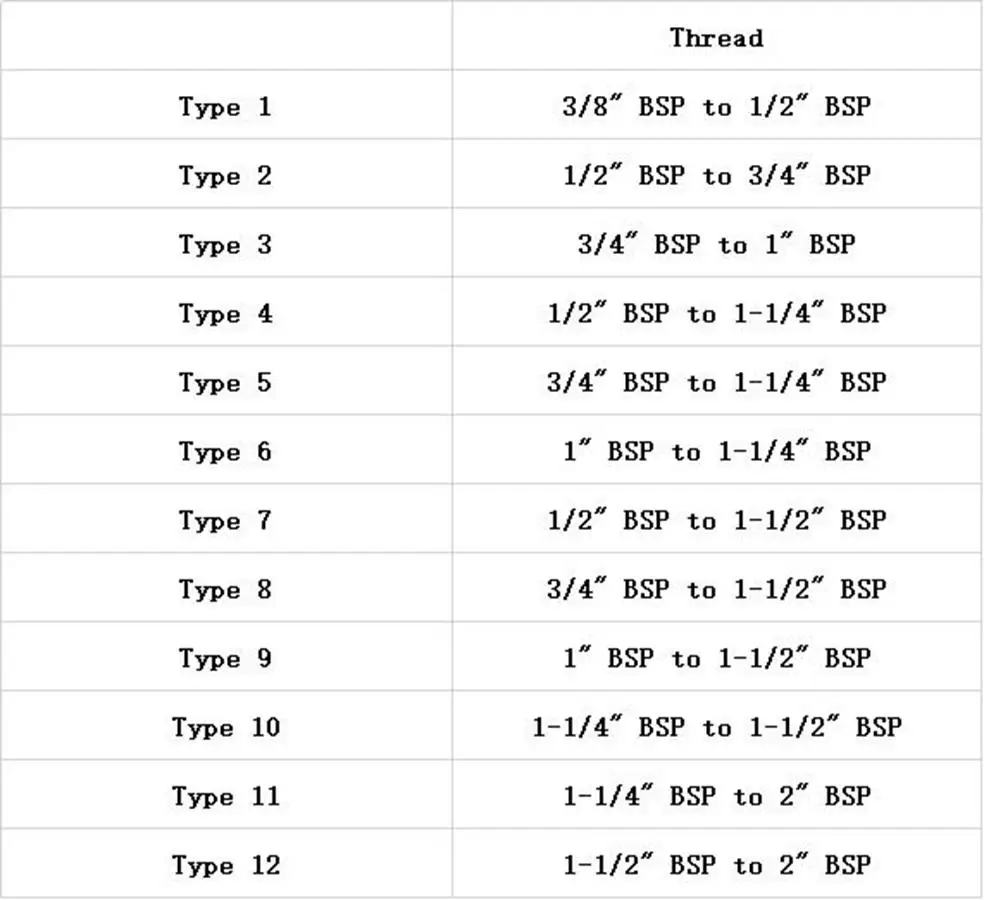984x900 pixels.
Task: Select the Type 3 label cell
Action: (225, 245)
